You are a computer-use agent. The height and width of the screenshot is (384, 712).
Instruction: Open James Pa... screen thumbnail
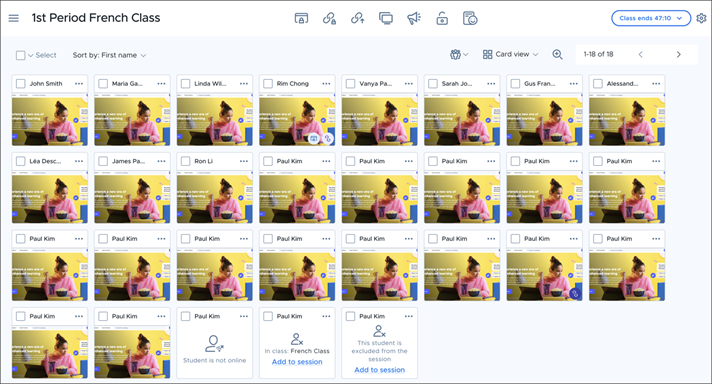pyautogui.click(x=132, y=197)
